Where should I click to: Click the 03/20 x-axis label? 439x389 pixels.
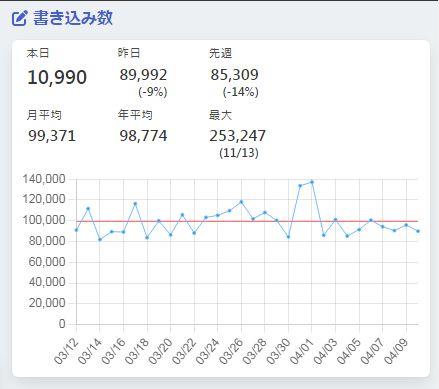click(161, 351)
